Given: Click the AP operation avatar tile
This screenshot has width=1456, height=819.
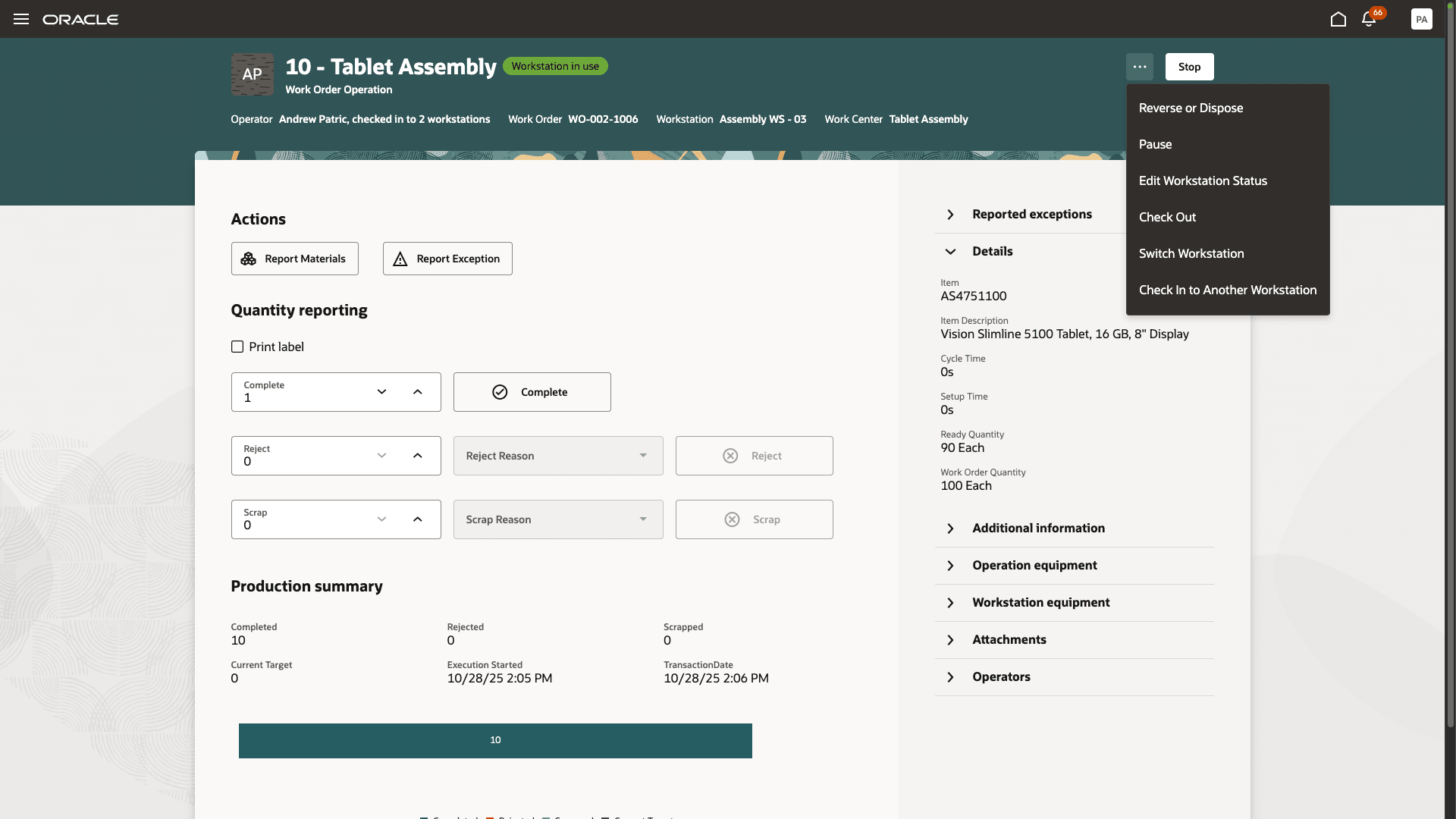Looking at the screenshot, I should tap(253, 74).
